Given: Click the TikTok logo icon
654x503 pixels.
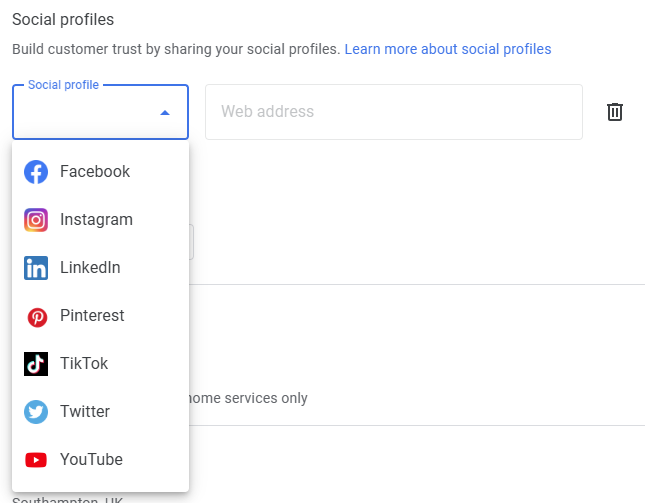Looking at the screenshot, I should tap(36, 364).
